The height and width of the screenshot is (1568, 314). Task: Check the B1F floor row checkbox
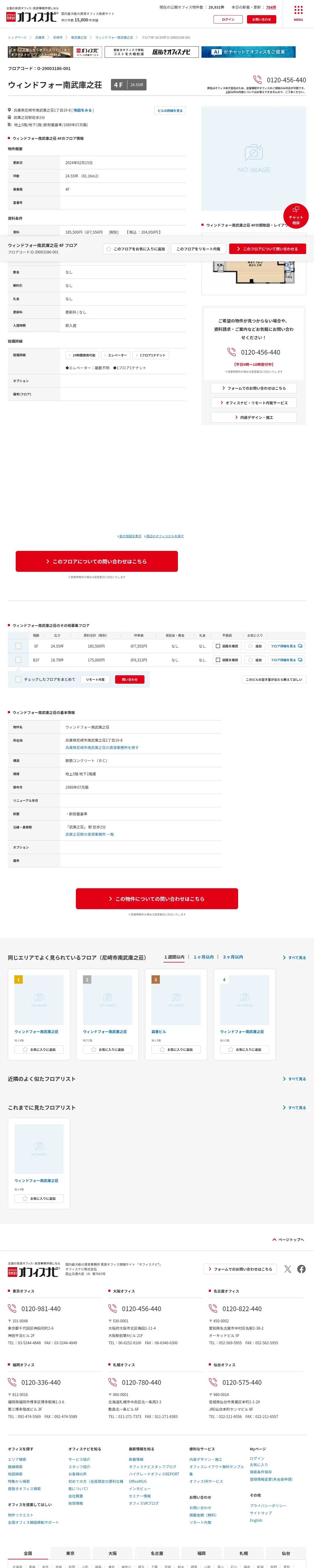pos(18,660)
